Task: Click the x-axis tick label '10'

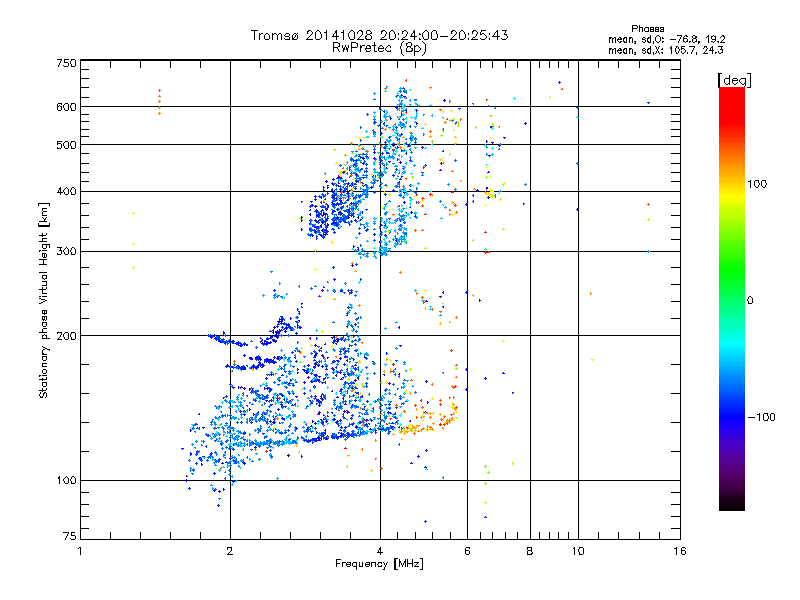Action: click(578, 551)
